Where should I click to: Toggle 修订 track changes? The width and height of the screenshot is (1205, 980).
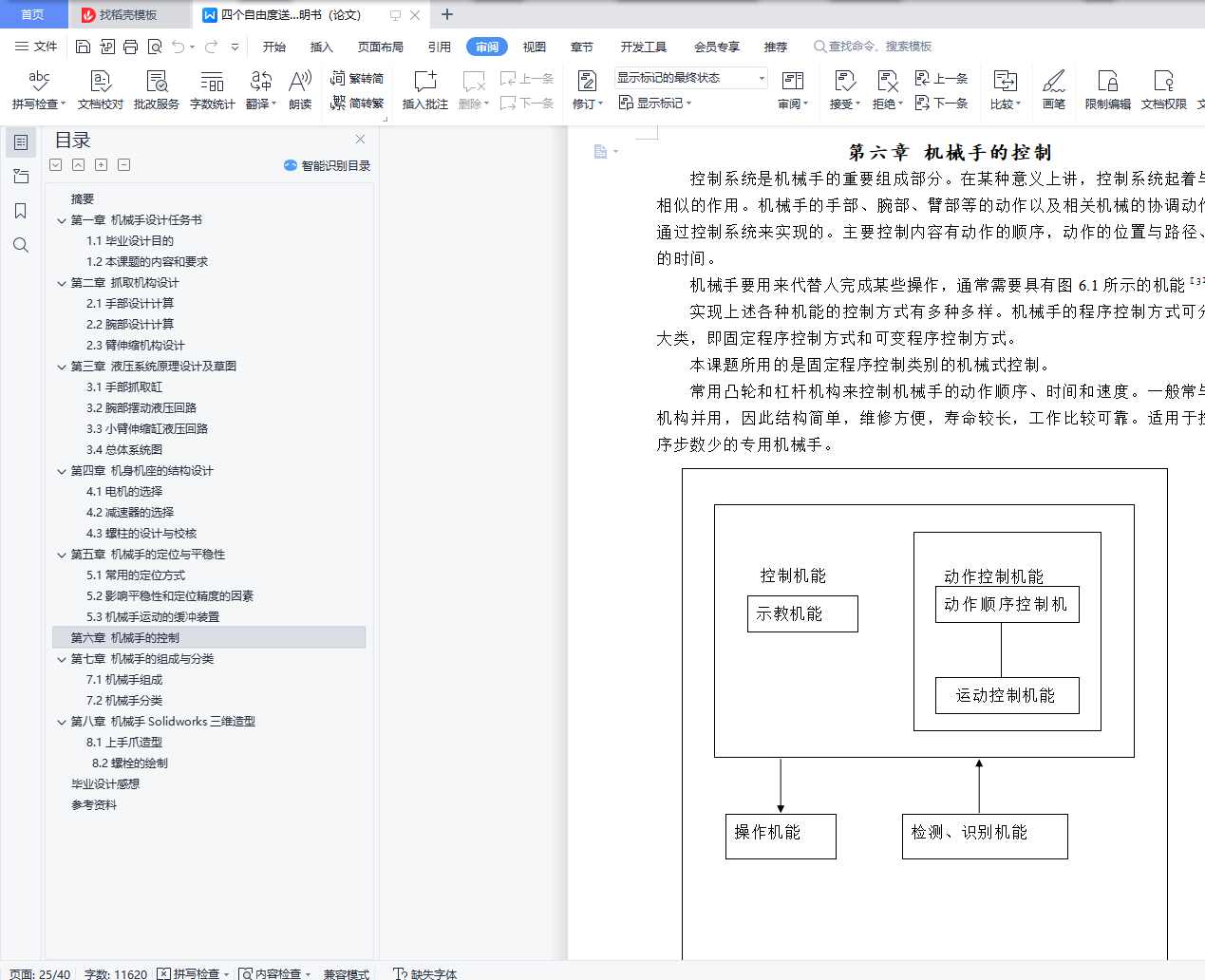[587, 90]
